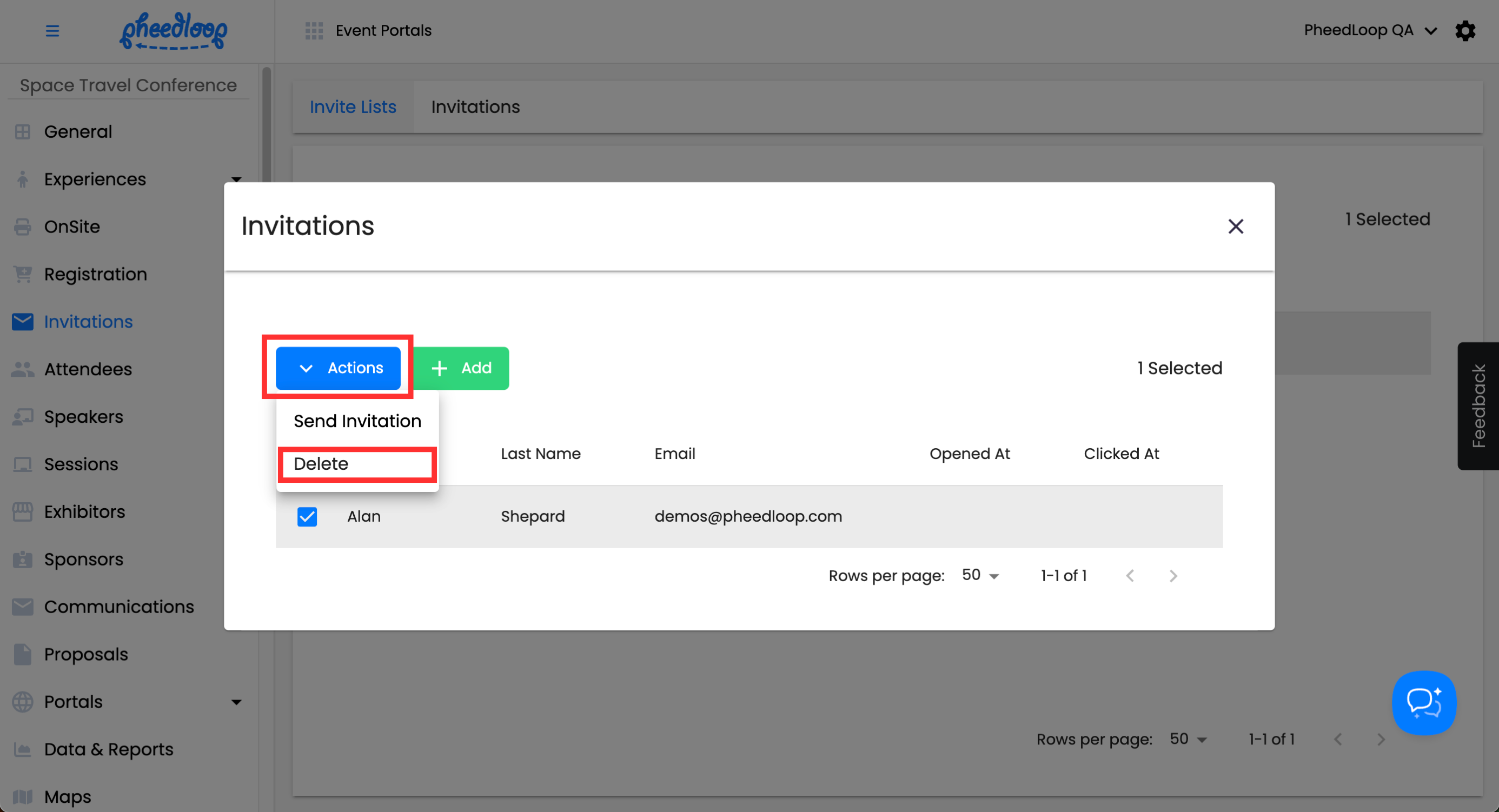Image resolution: width=1499 pixels, height=812 pixels.
Task: Open the settings gear icon
Action: pos(1465,31)
